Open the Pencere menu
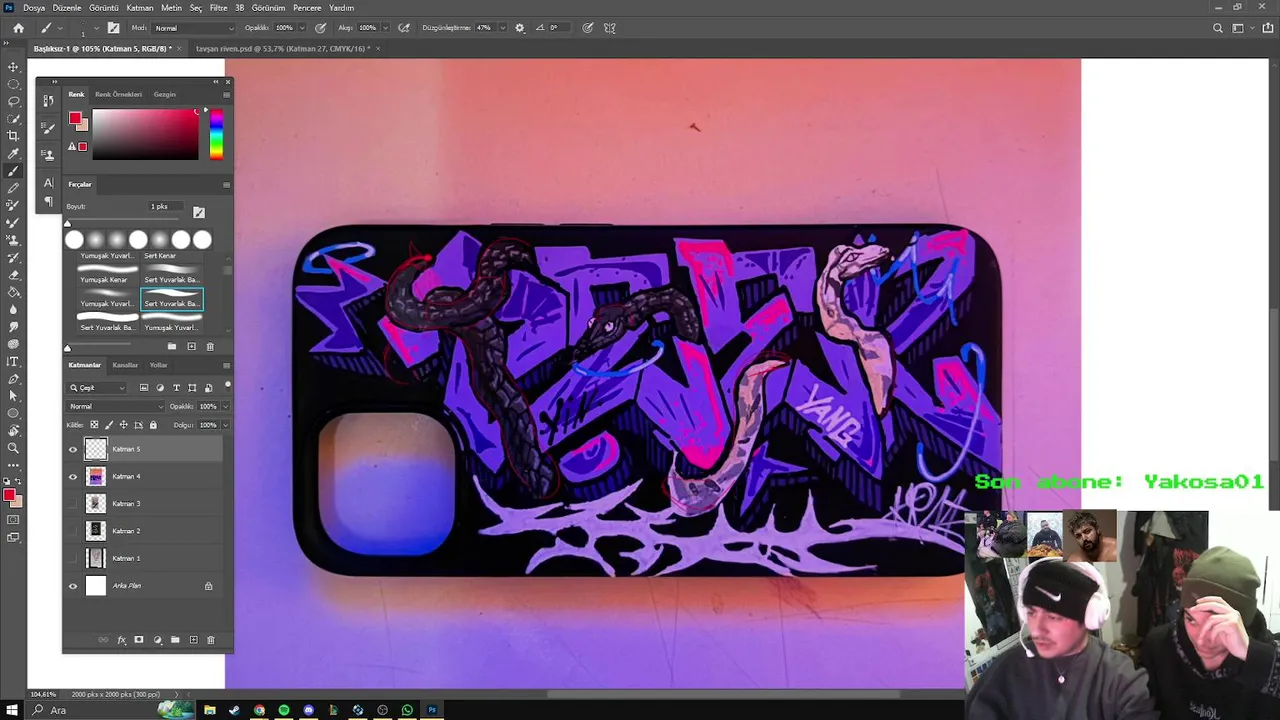Image resolution: width=1280 pixels, height=720 pixels. tap(307, 7)
